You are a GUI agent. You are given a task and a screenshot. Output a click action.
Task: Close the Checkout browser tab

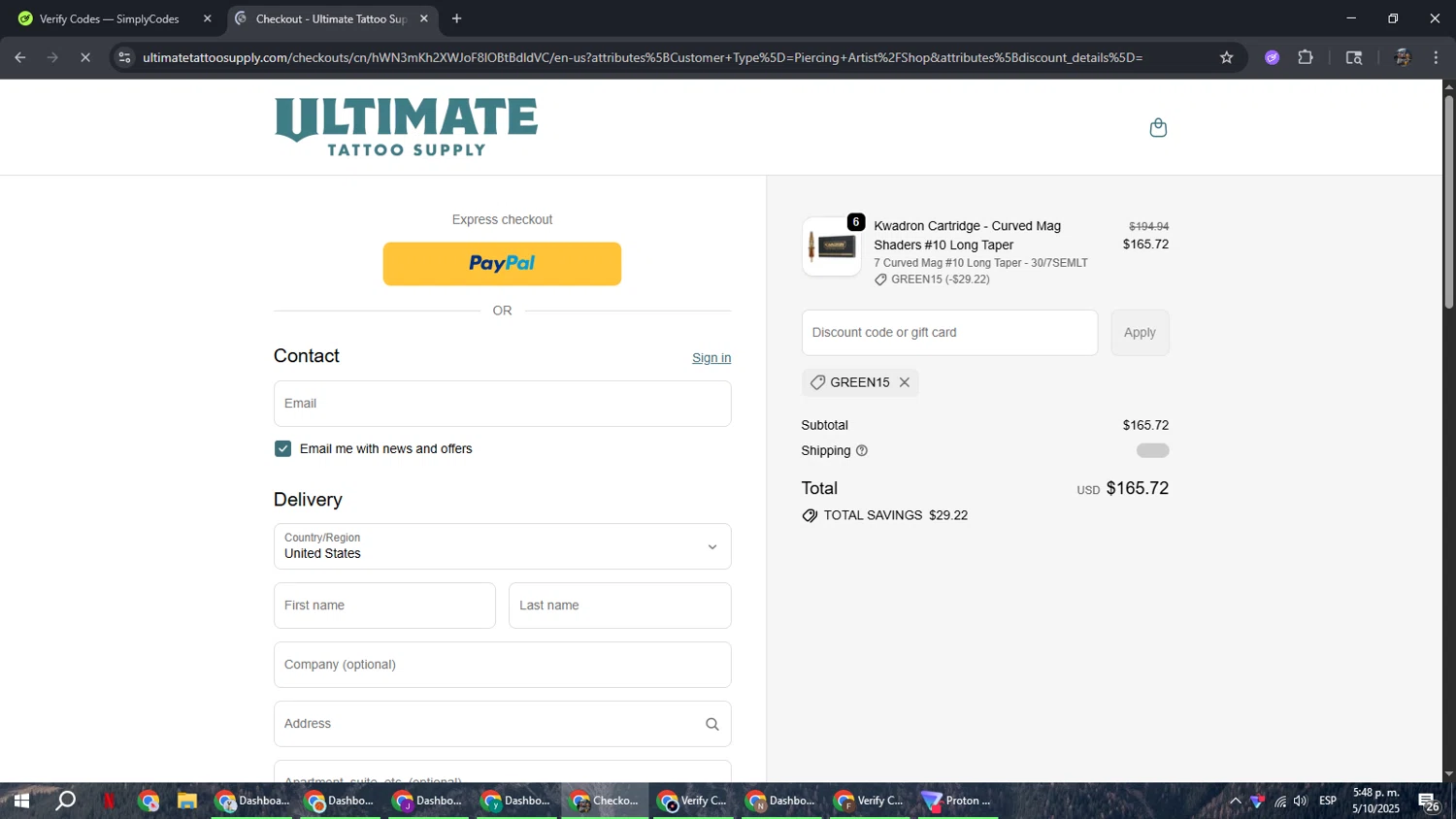click(423, 18)
